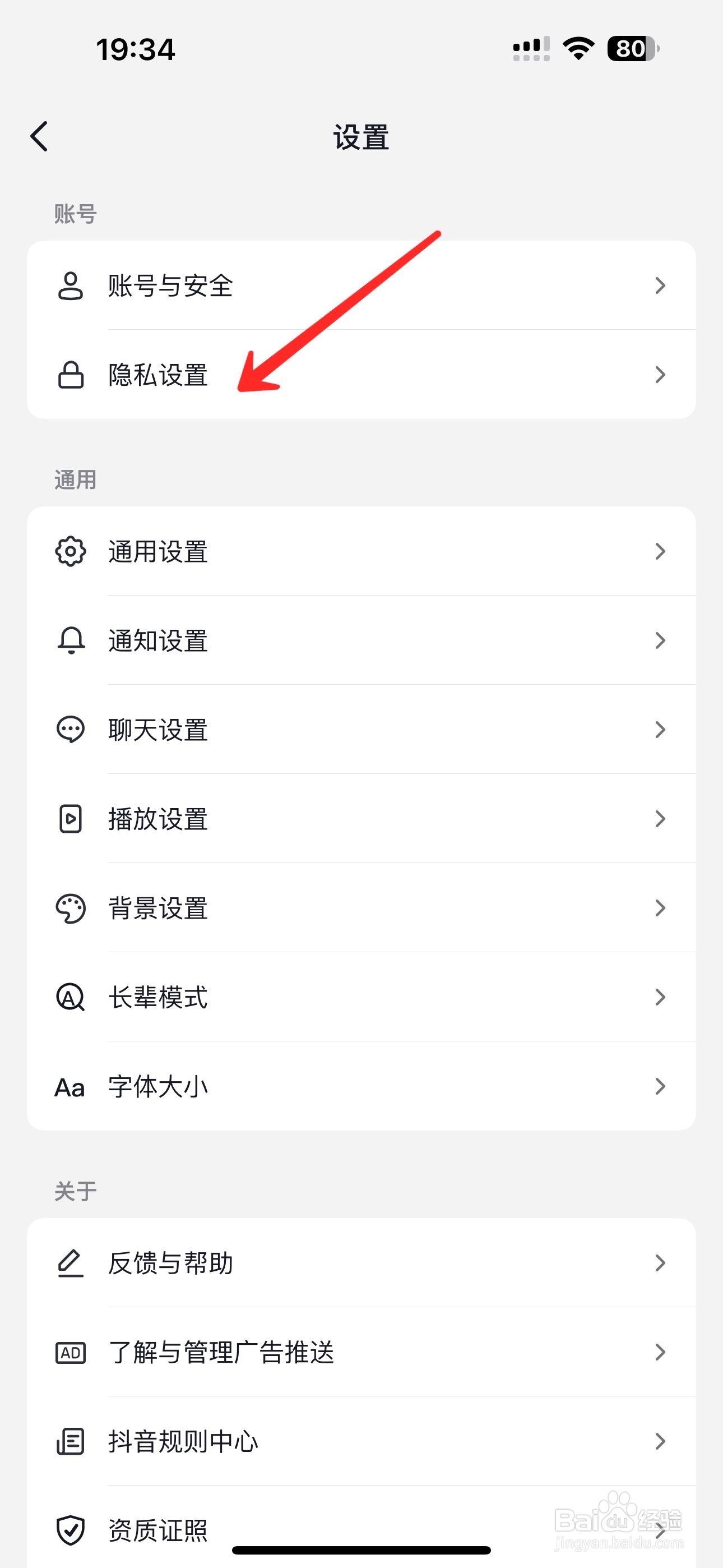Image resolution: width=723 pixels, height=1568 pixels.
Task: Tap the pencil icon for feedback
Action: [71, 1263]
